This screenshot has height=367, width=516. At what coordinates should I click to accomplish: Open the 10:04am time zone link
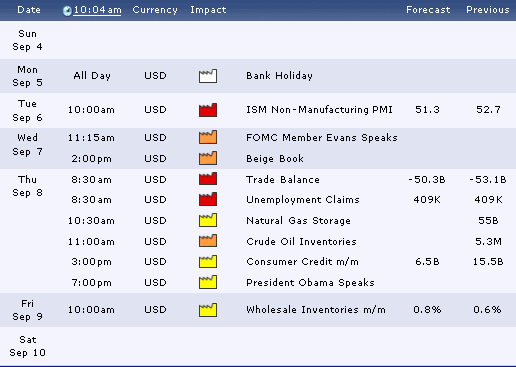coord(97,10)
